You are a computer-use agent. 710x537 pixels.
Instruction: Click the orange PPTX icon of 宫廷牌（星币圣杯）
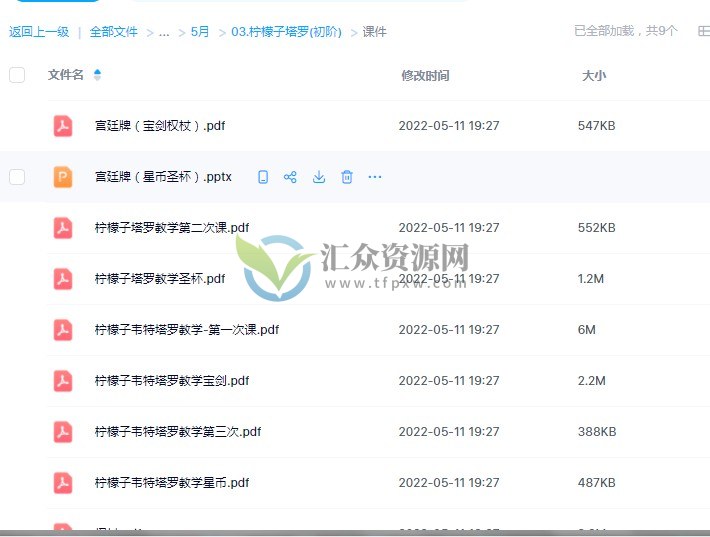click(x=63, y=177)
